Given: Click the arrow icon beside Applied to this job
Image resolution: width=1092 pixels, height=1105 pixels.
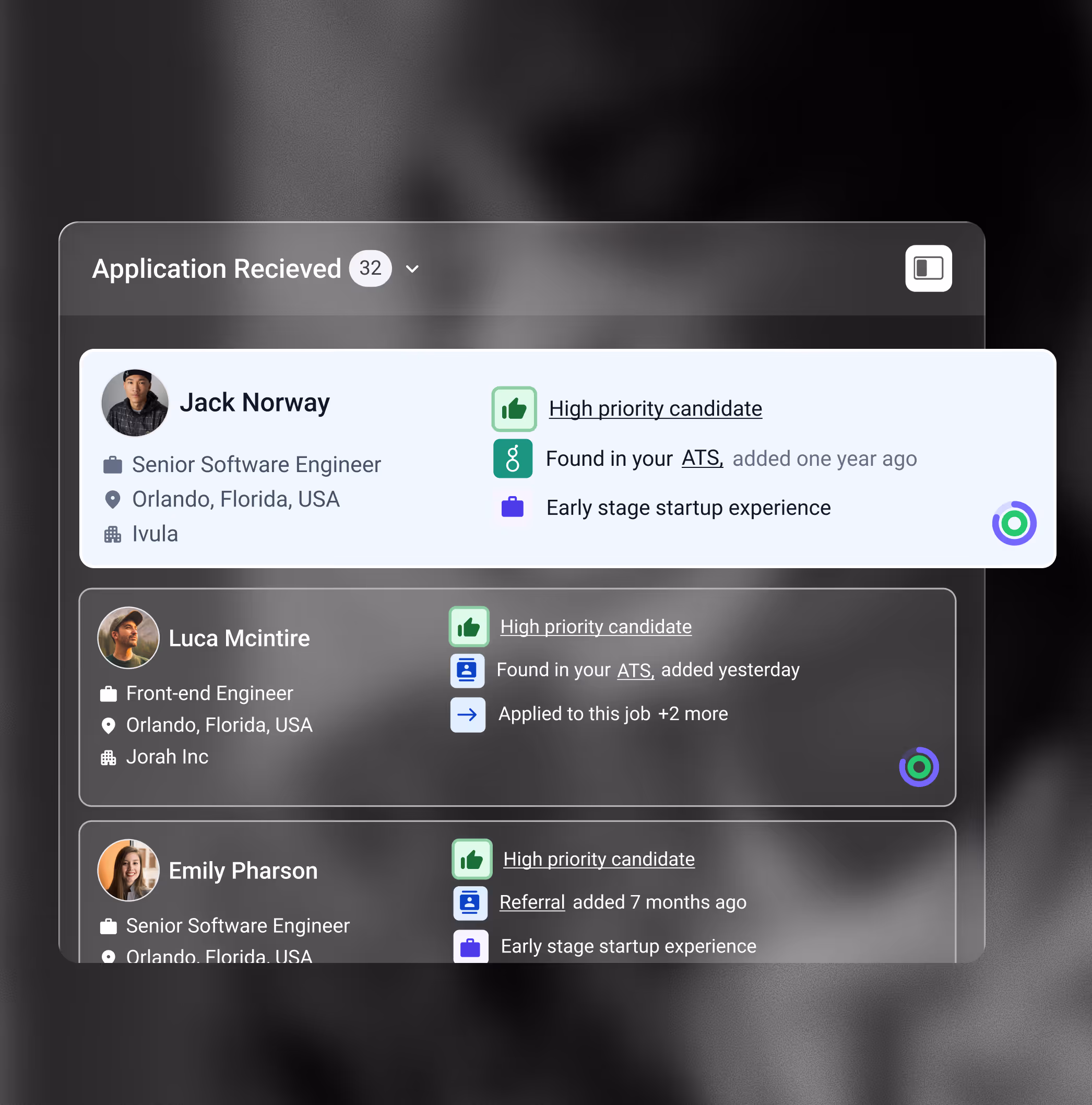Looking at the screenshot, I should point(468,714).
